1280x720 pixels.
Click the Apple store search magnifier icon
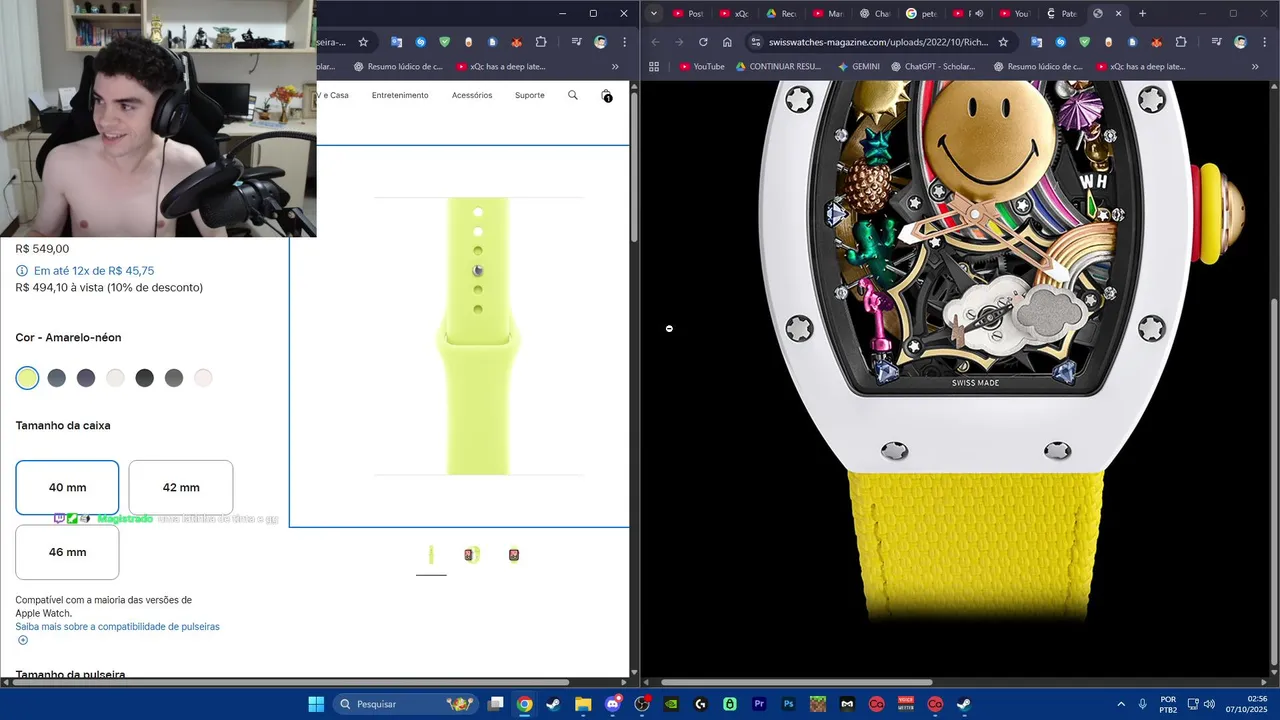[x=573, y=95]
